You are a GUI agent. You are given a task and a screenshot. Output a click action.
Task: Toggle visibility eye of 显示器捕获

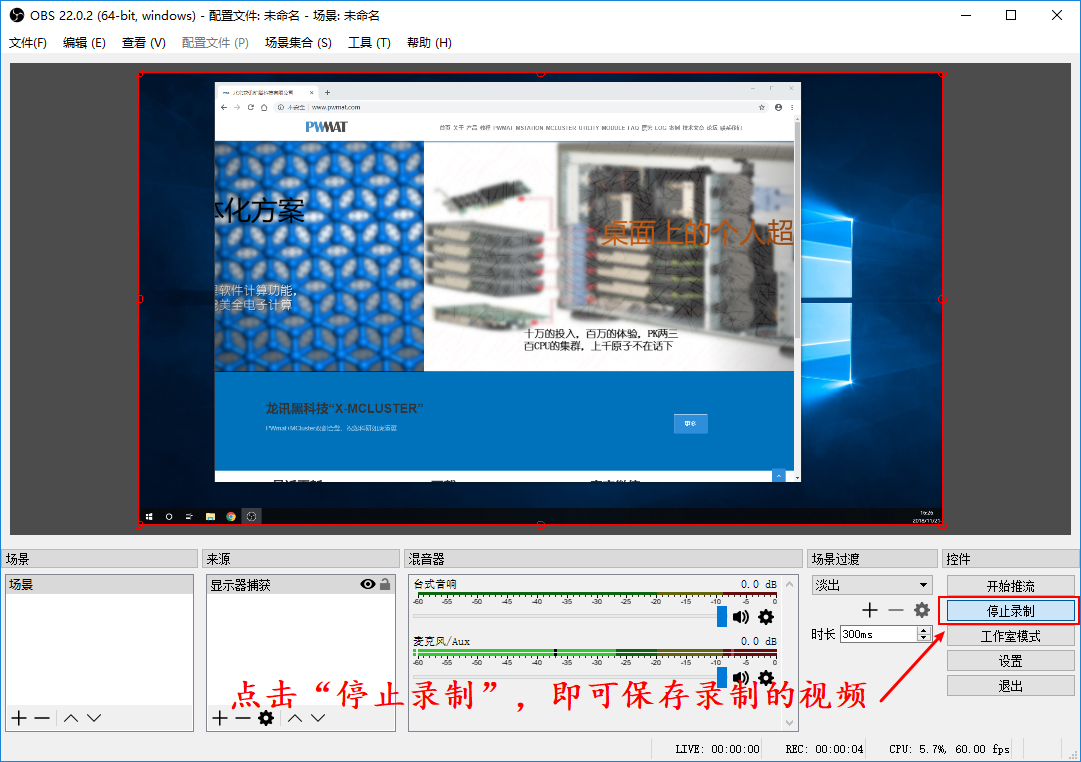[367, 584]
